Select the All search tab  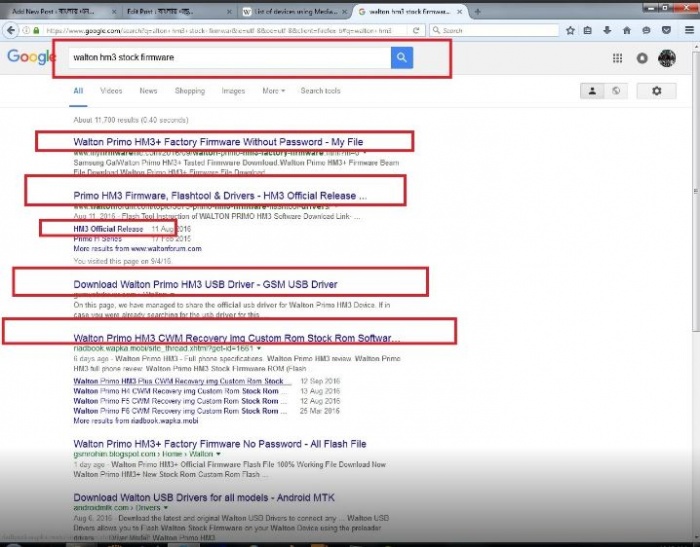[x=78, y=91]
